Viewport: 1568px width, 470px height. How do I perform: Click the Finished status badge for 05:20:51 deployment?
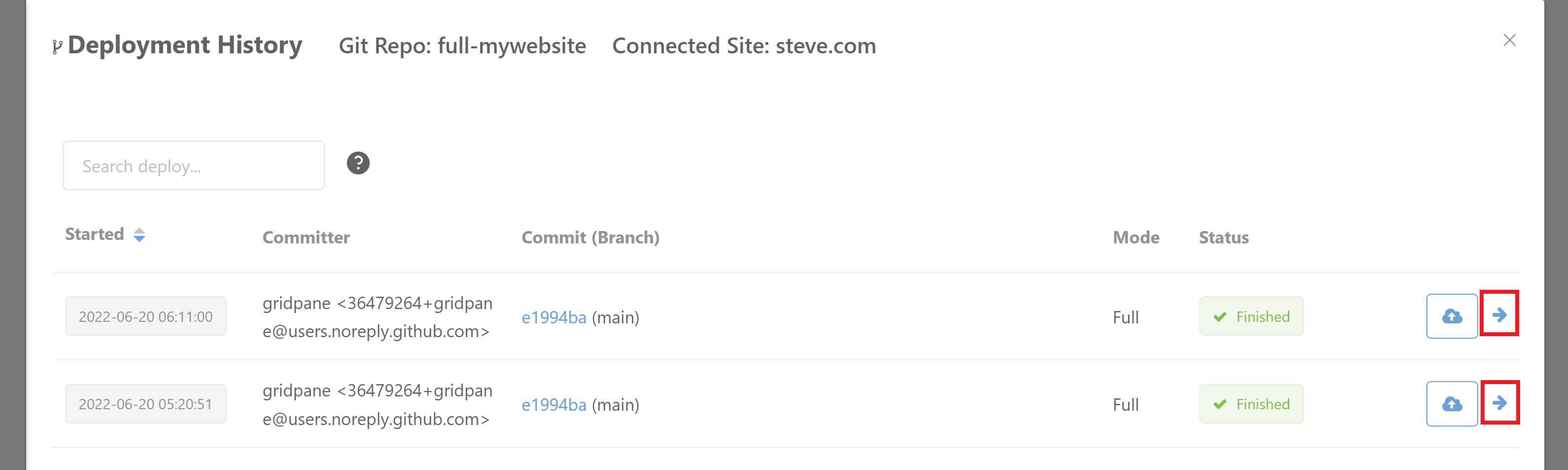coord(1251,404)
